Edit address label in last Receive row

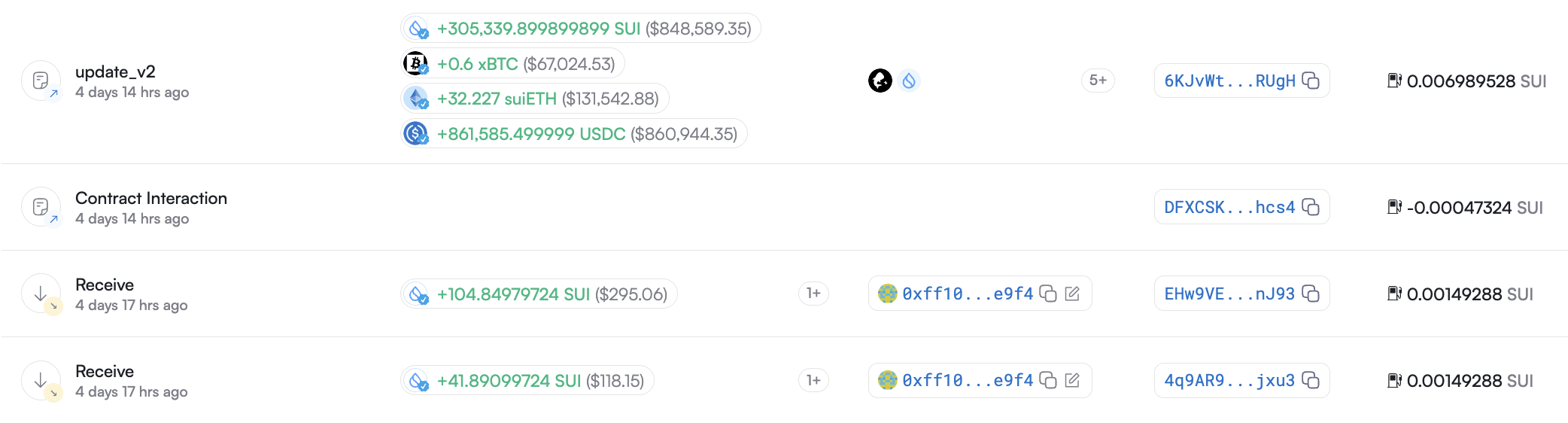pos(1072,380)
